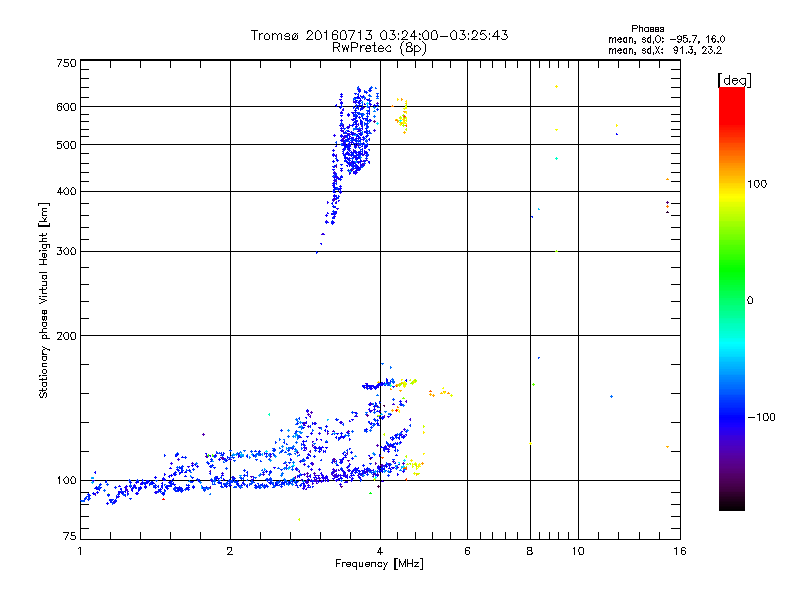This screenshot has width=800, height=600.
Task: Click the phase colorbar gradient
Action: 732,298
